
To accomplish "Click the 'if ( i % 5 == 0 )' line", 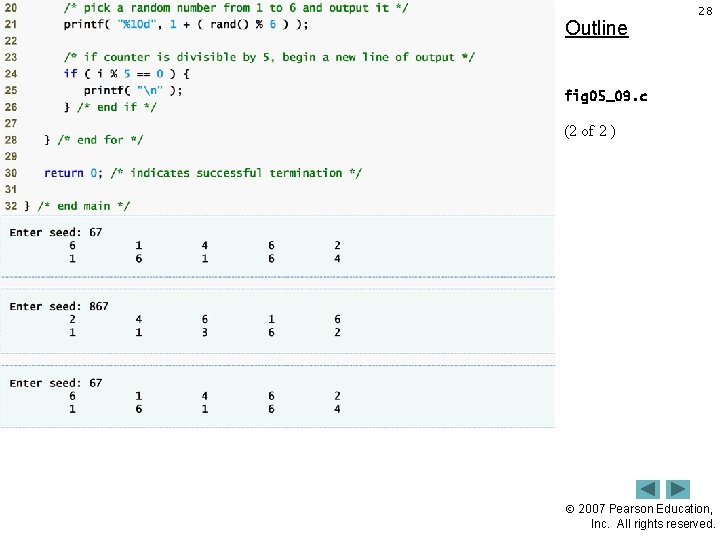I will coord(126,74).
